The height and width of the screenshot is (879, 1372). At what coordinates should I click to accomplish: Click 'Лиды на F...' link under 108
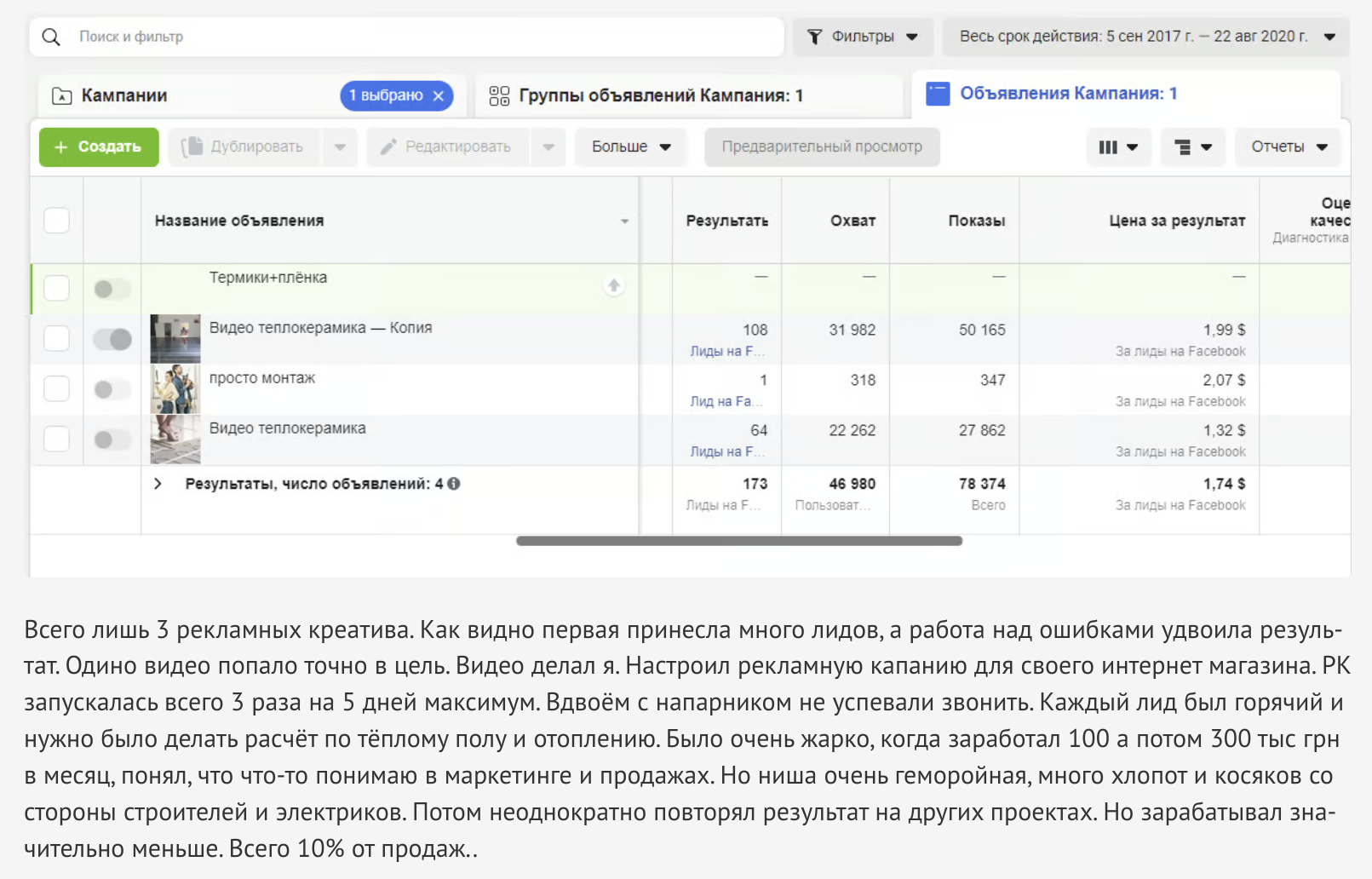coord(727,351)
